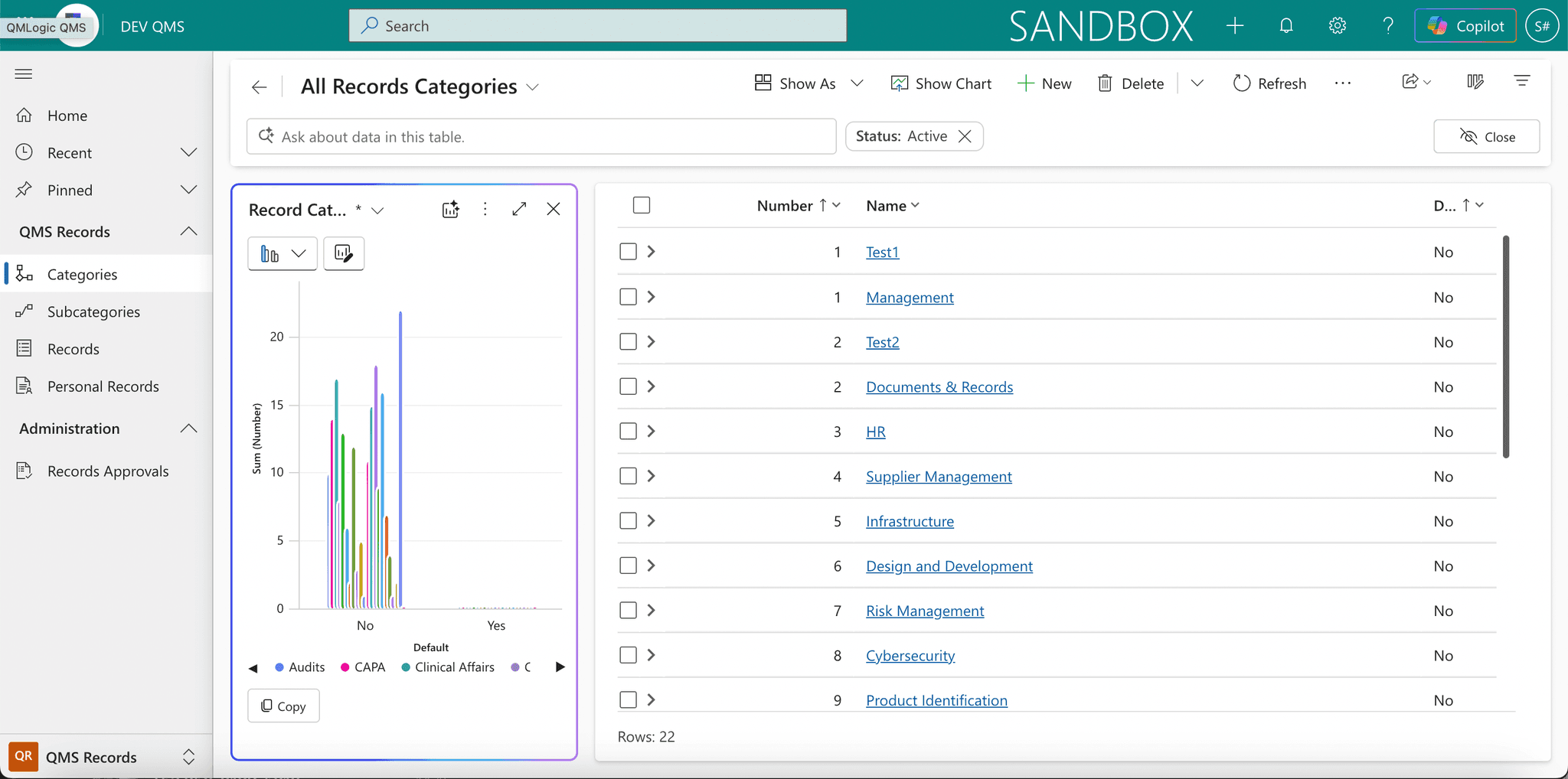Viewport: 1568px width, 779px height.
Task: Open the Product Identification link
Action: [936, 700]
